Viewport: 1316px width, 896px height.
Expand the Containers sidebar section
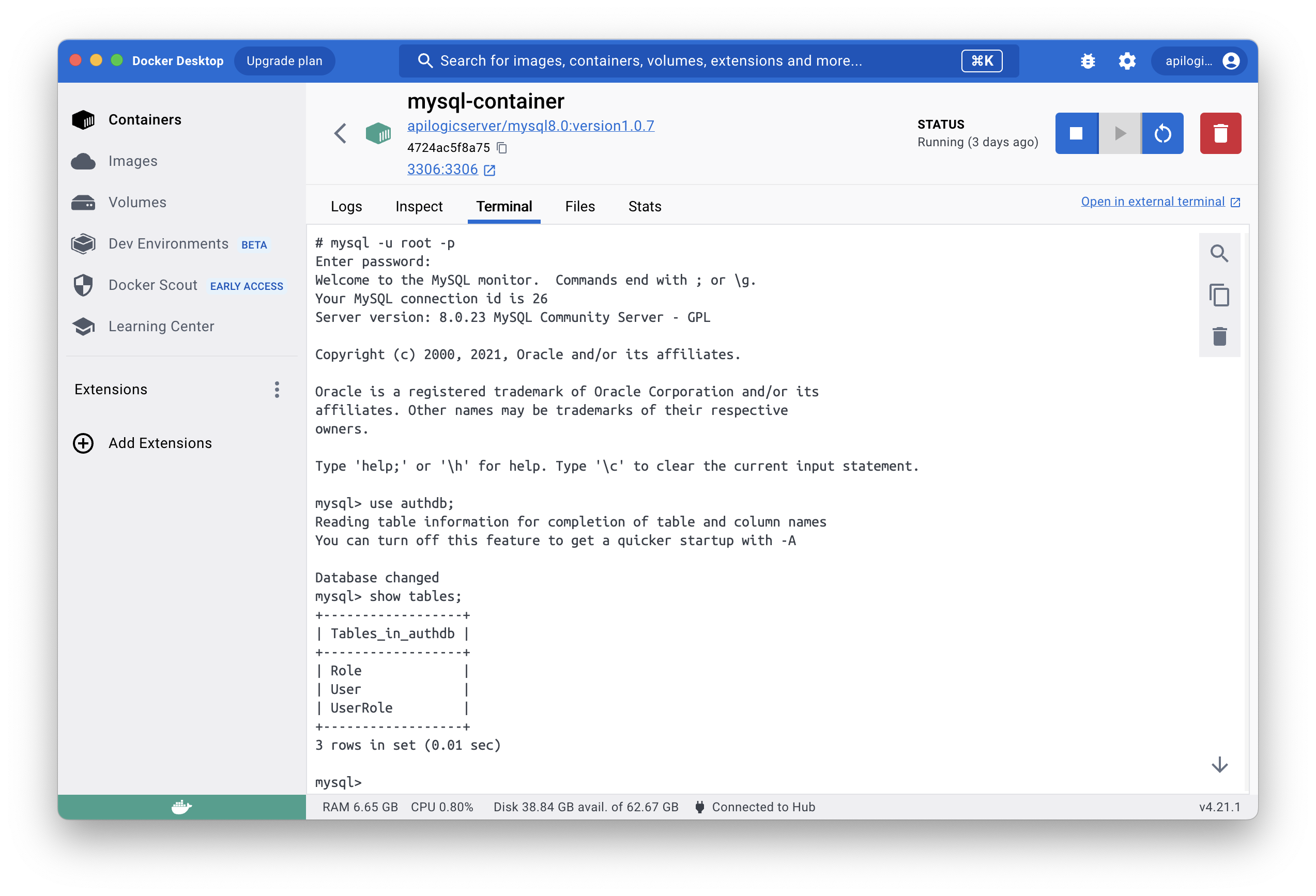pos(145,119)
